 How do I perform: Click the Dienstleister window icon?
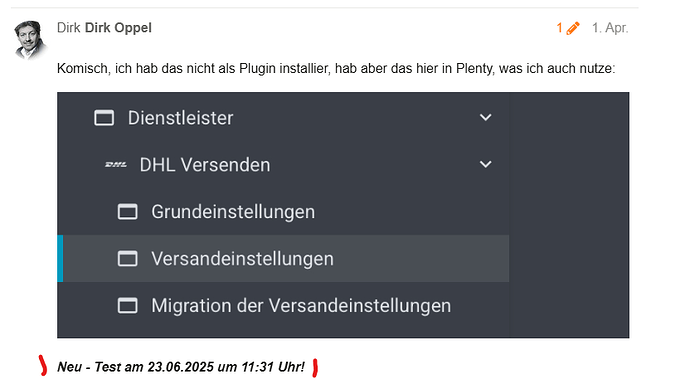coord(104,118)
